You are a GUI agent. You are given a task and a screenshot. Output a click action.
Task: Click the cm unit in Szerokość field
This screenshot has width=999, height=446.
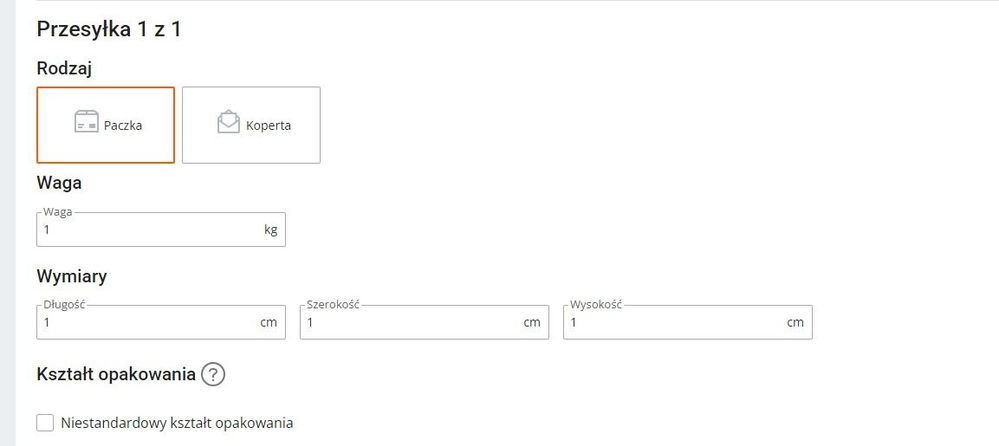pos(531,323)
